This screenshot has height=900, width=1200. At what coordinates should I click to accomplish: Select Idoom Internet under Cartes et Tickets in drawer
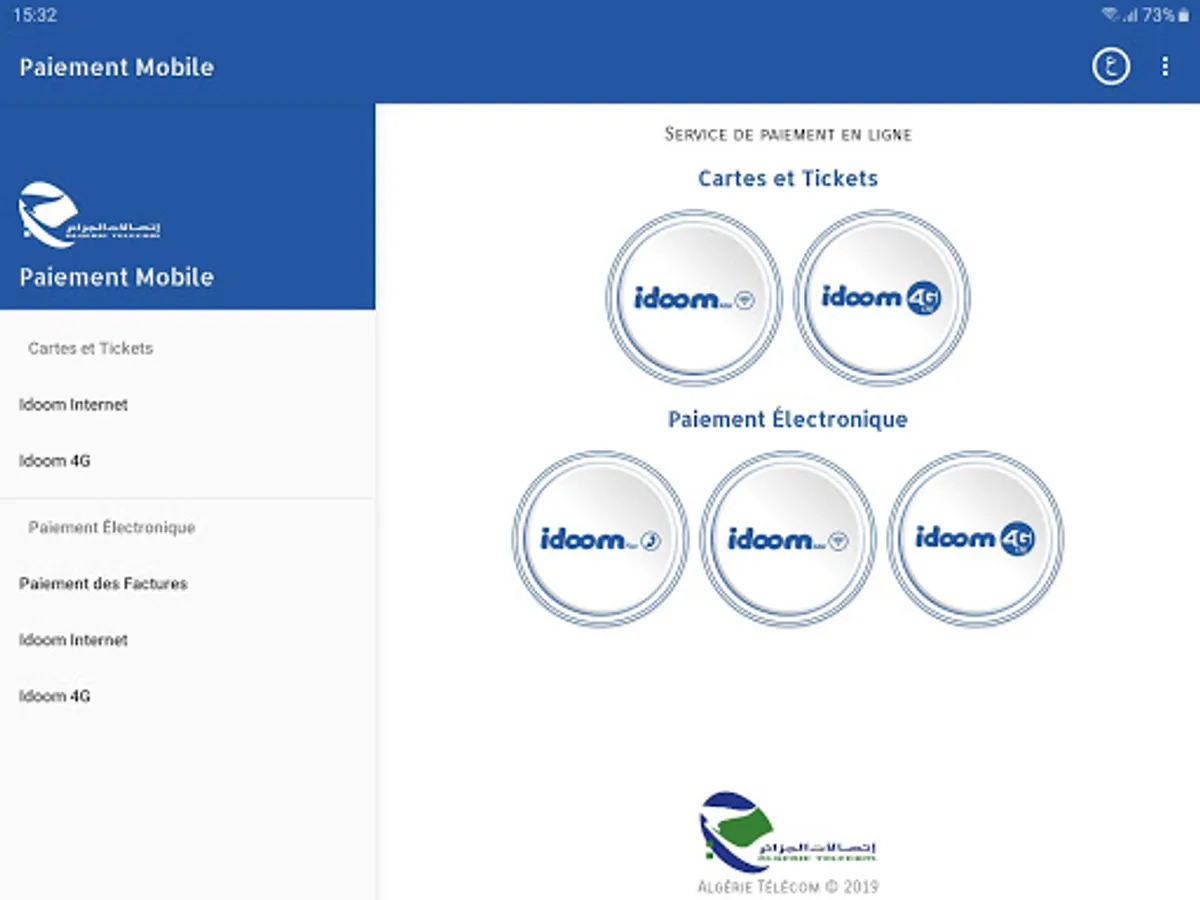point(187,405)
